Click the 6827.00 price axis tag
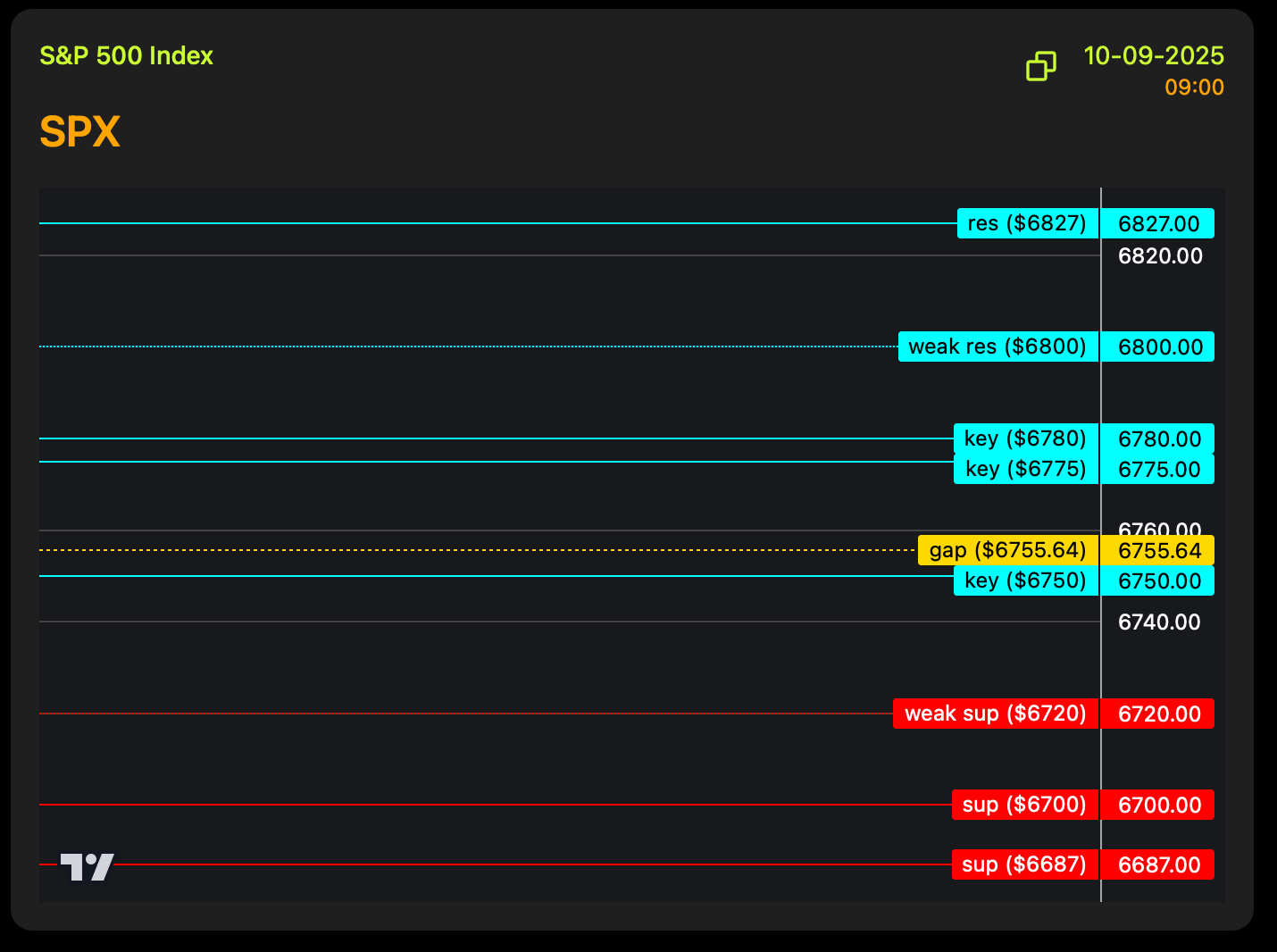The height and width of the screenshot is (952, 1277). tap(1158, 223)
